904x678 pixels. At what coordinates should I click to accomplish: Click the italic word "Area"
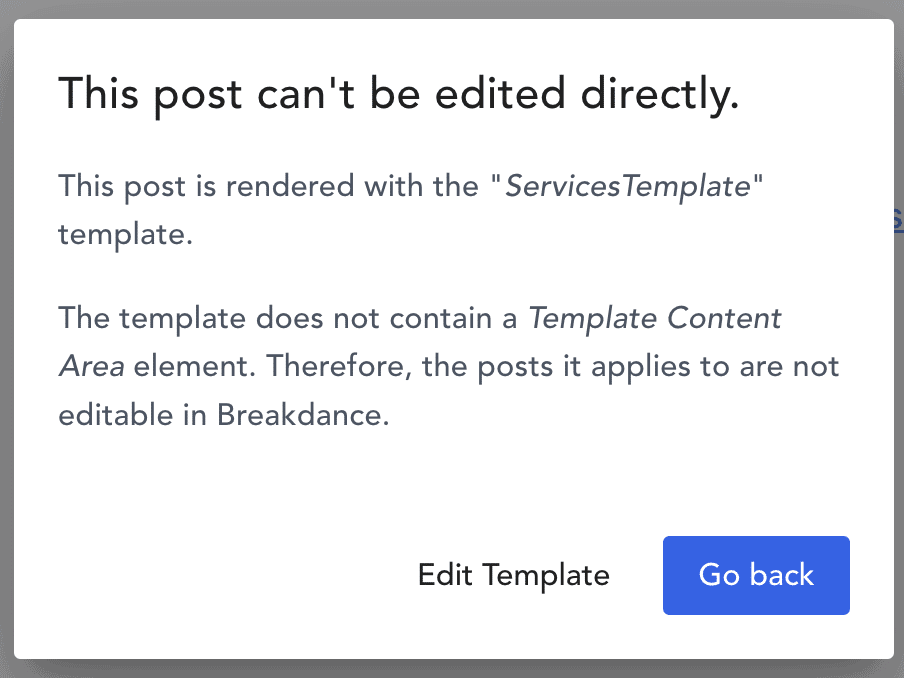tap(91, 366)
